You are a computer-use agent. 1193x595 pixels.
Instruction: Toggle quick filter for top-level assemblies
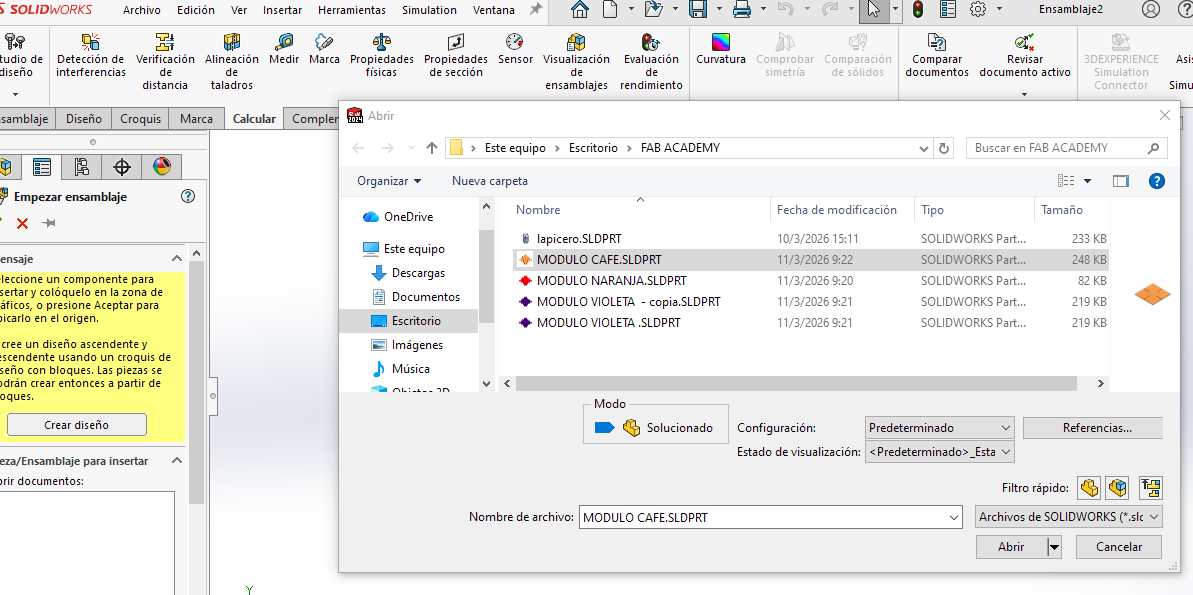pyautogui.click(x=1150, y=487)
